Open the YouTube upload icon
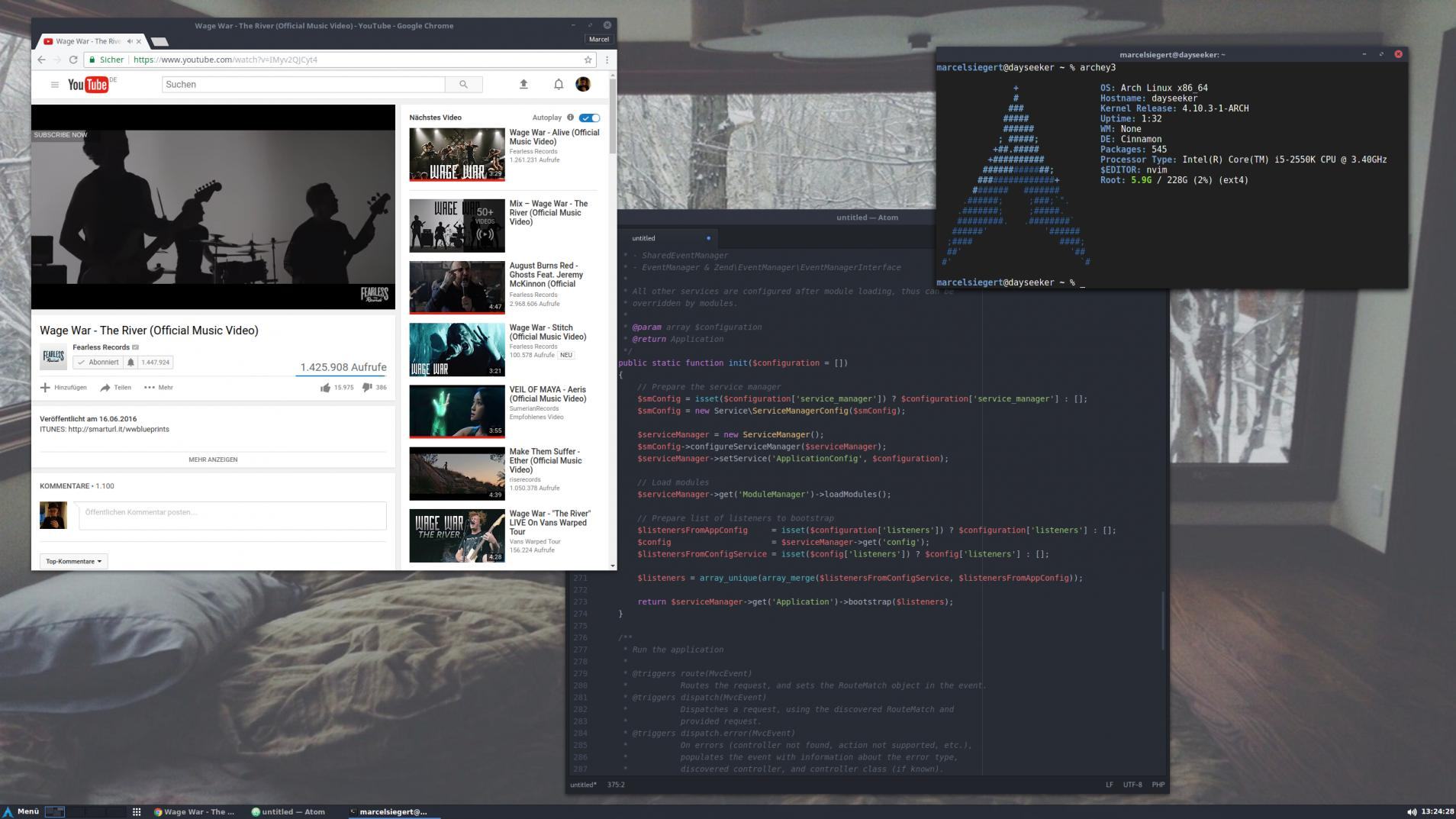This screenshot has width=1456, height=819. 523,84
